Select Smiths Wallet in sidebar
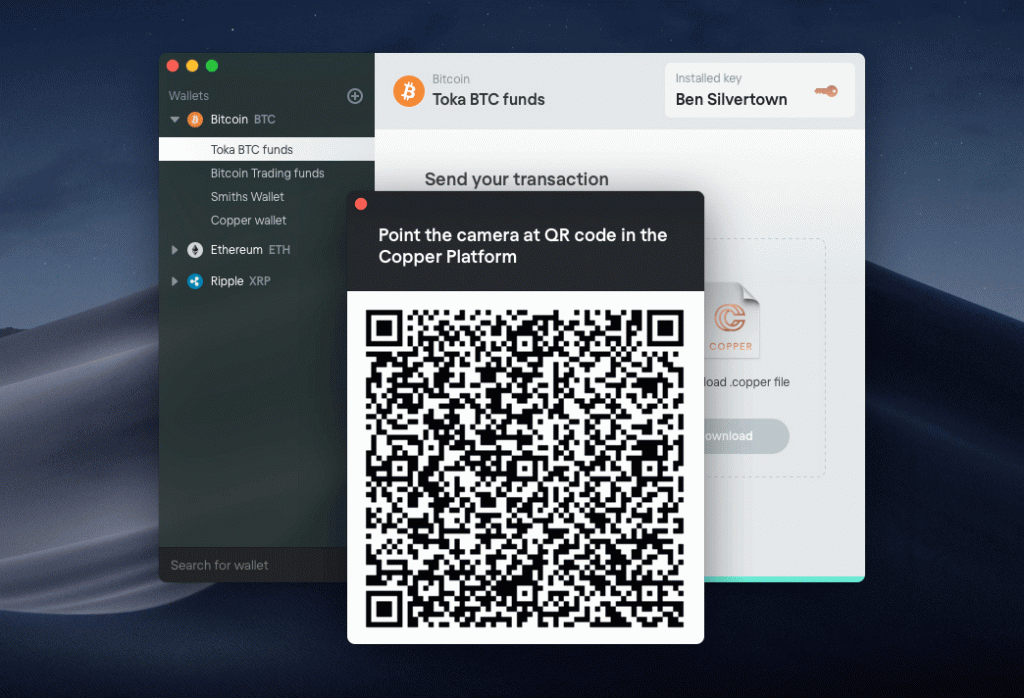Image resolution: width=1024 pixels, height=698 pixels. click(247, 197)
